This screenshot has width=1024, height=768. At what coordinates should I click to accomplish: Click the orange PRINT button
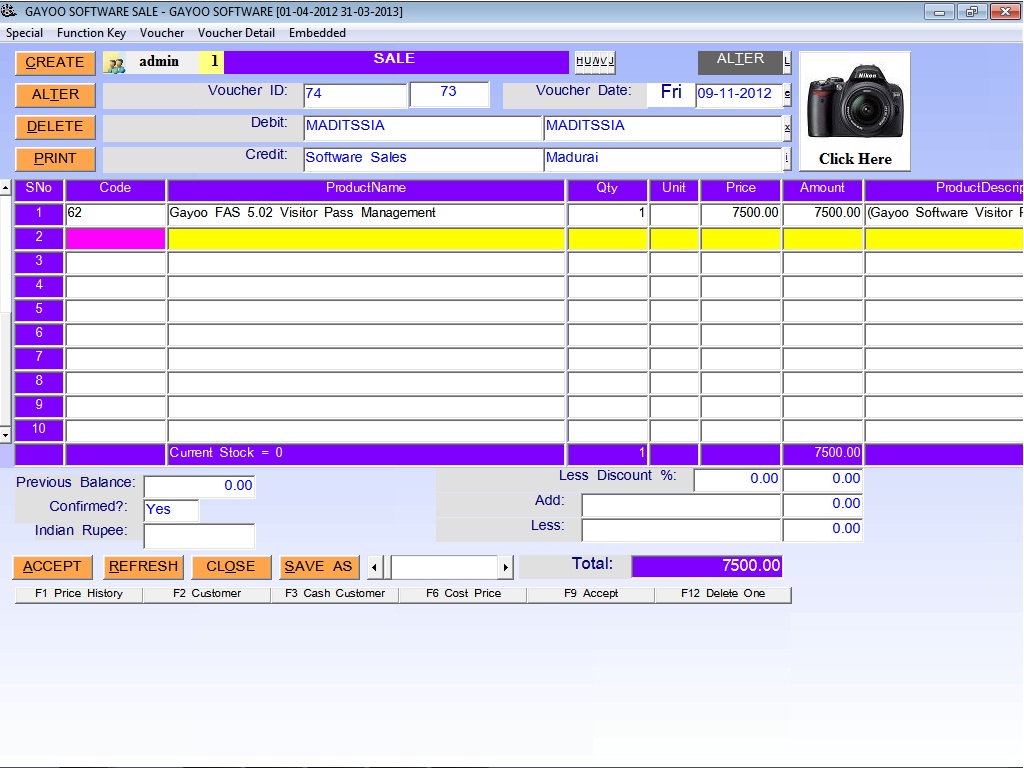point(55,159)
